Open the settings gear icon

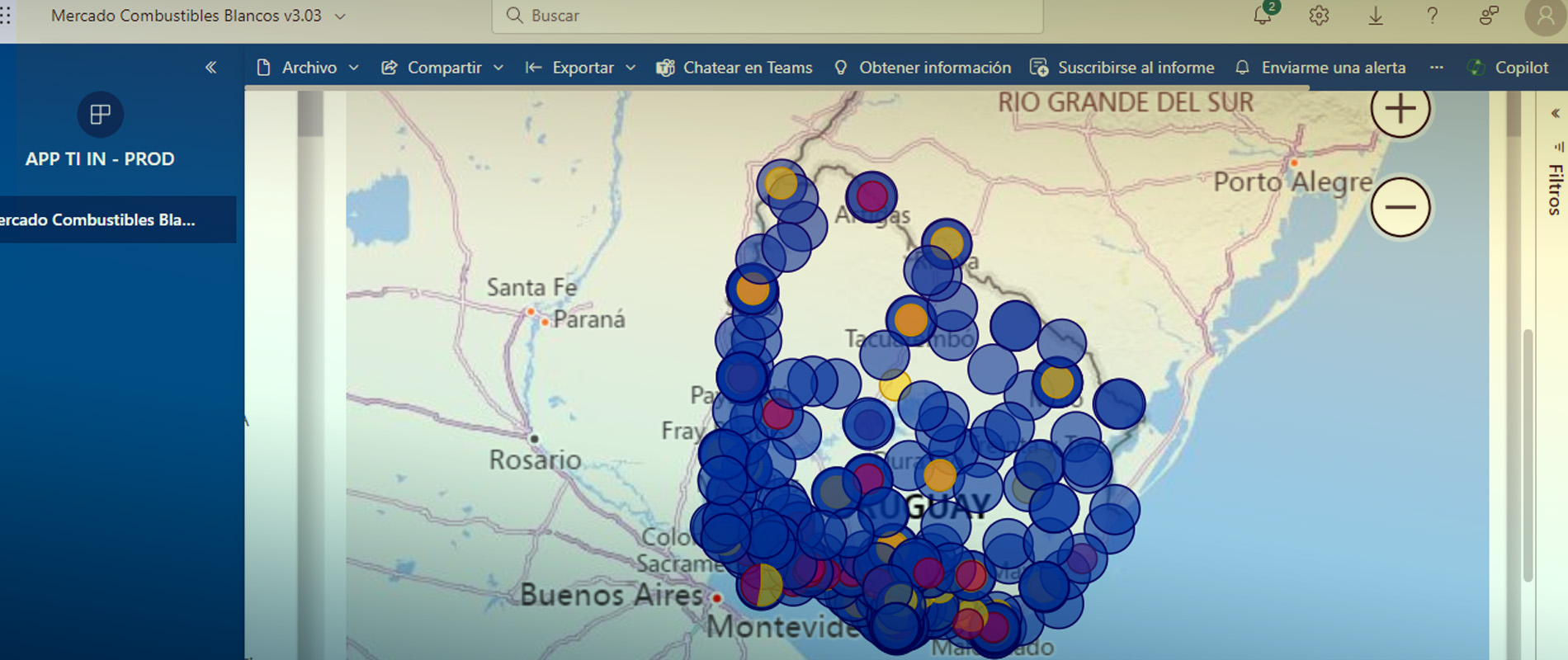[1319, 16]
